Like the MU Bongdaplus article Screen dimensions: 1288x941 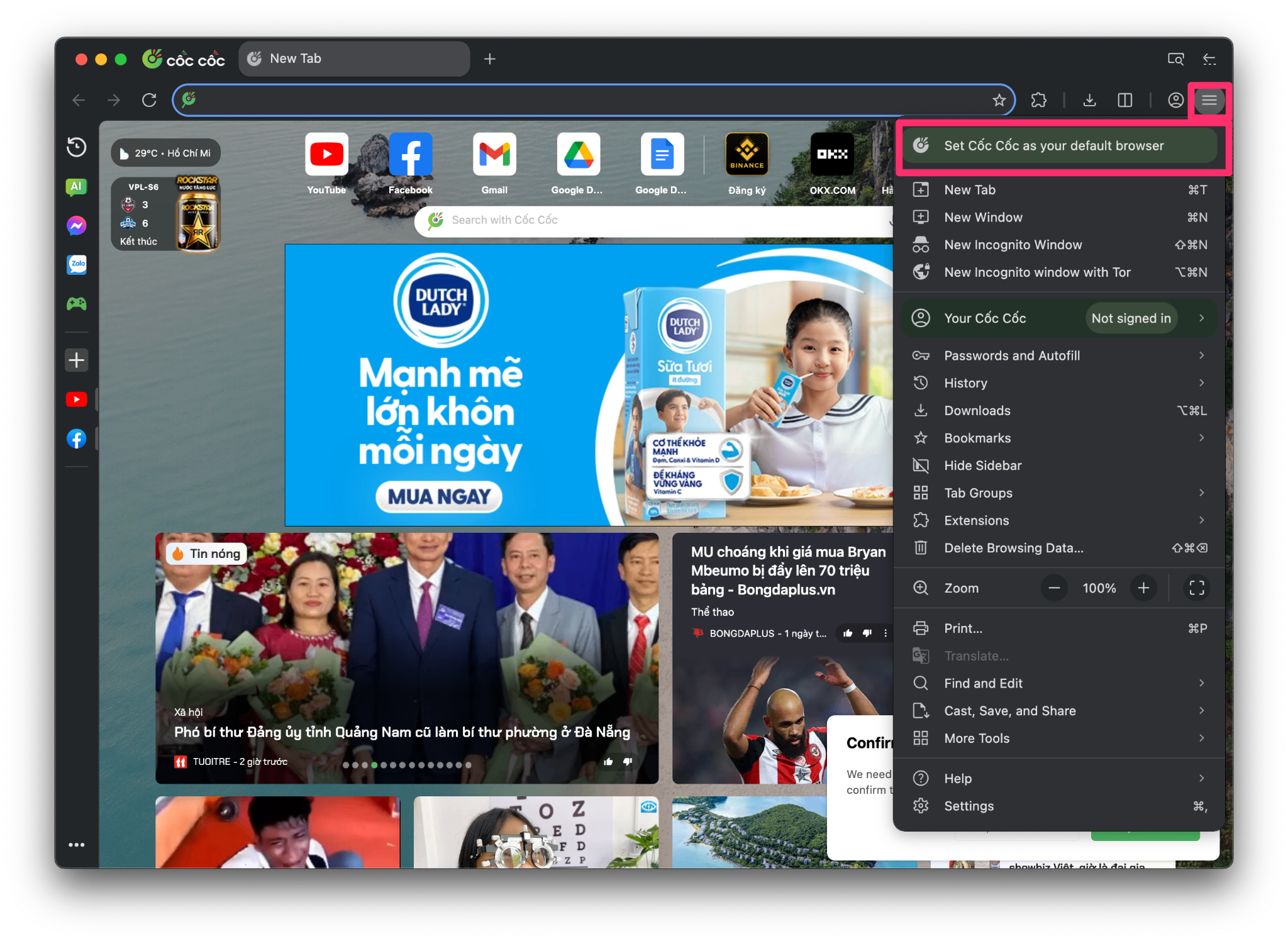click(x=848, y=633)
